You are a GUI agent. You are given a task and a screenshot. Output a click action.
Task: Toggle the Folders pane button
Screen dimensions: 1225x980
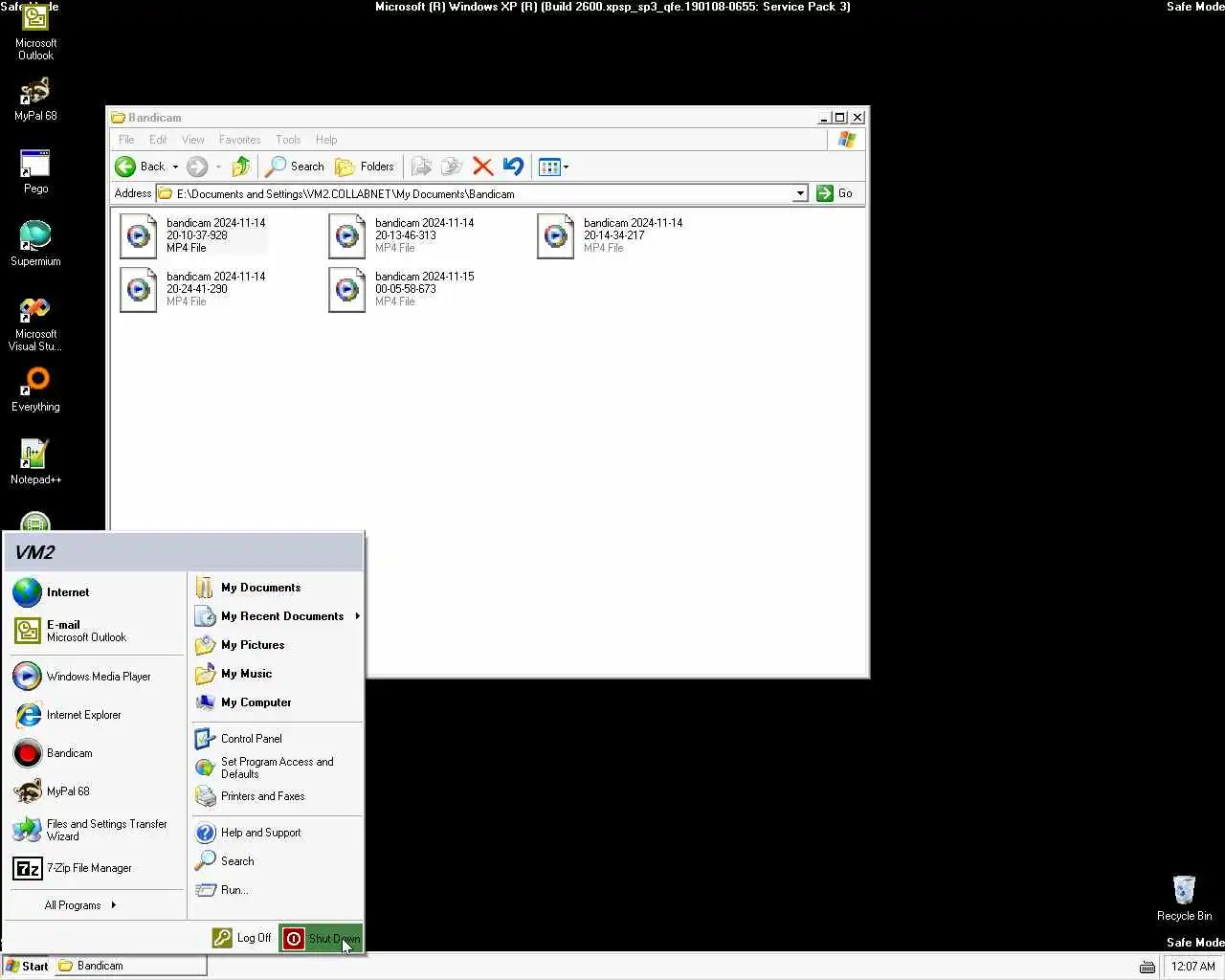365,167
